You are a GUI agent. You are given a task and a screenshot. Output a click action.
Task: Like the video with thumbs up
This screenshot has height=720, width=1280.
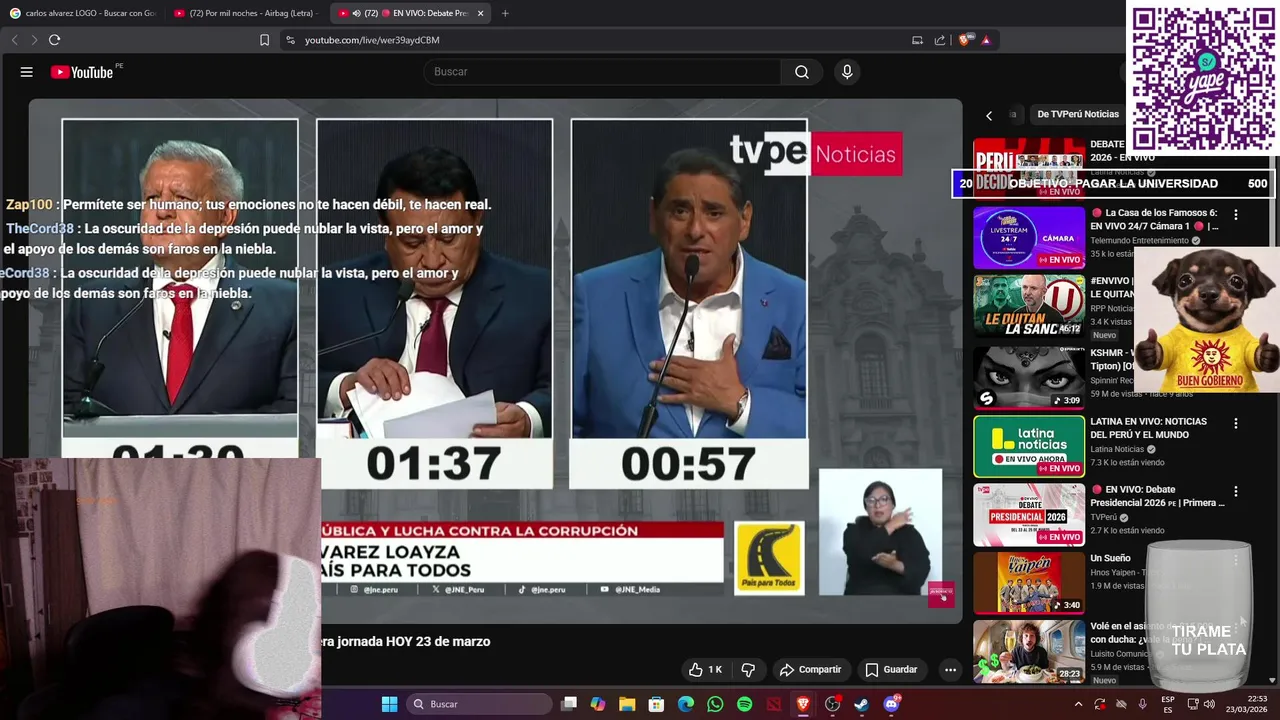click(705, 670)
